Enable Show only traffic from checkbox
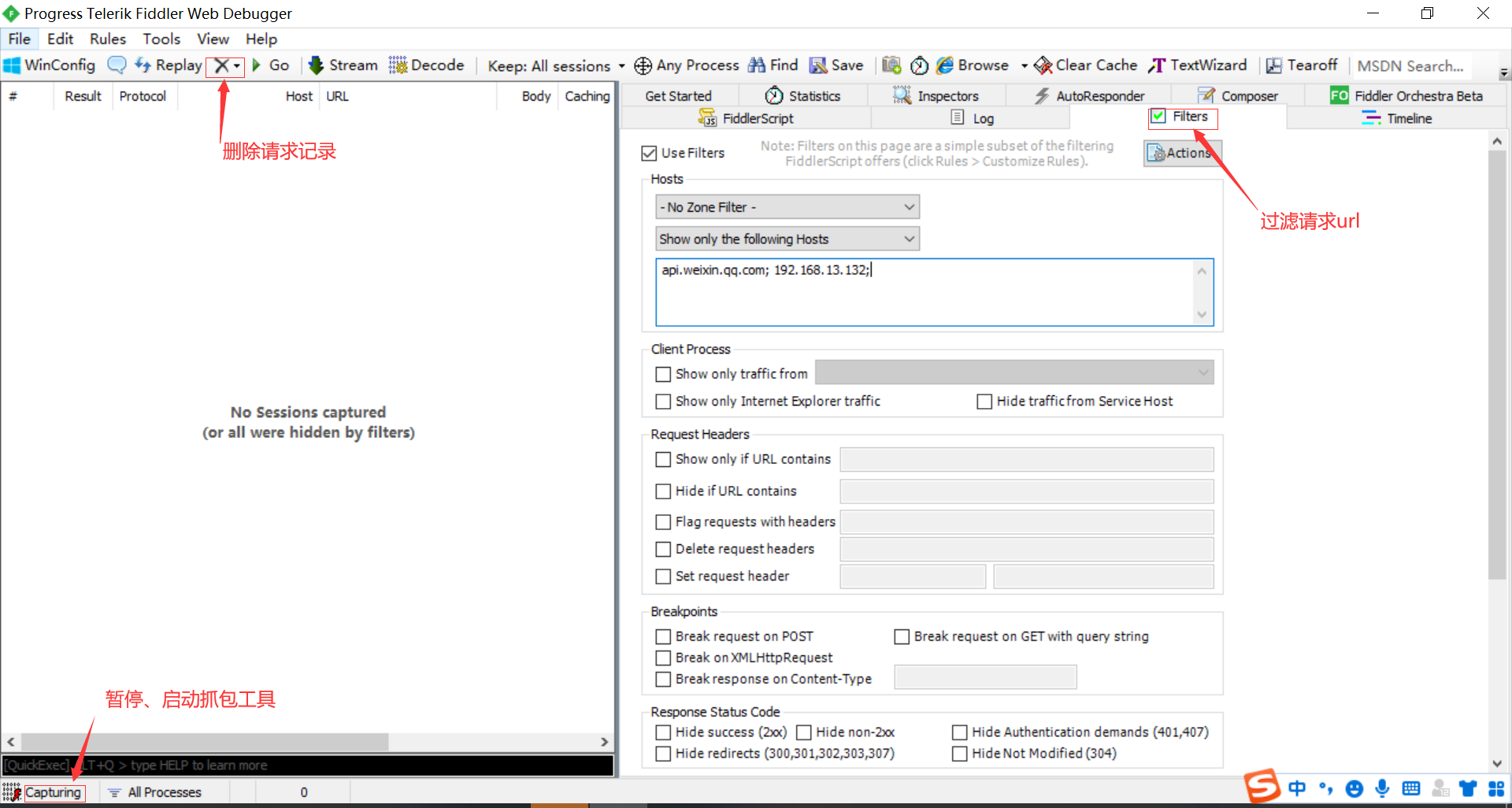This screenshot has height=808, width=1512. point(663,374)
